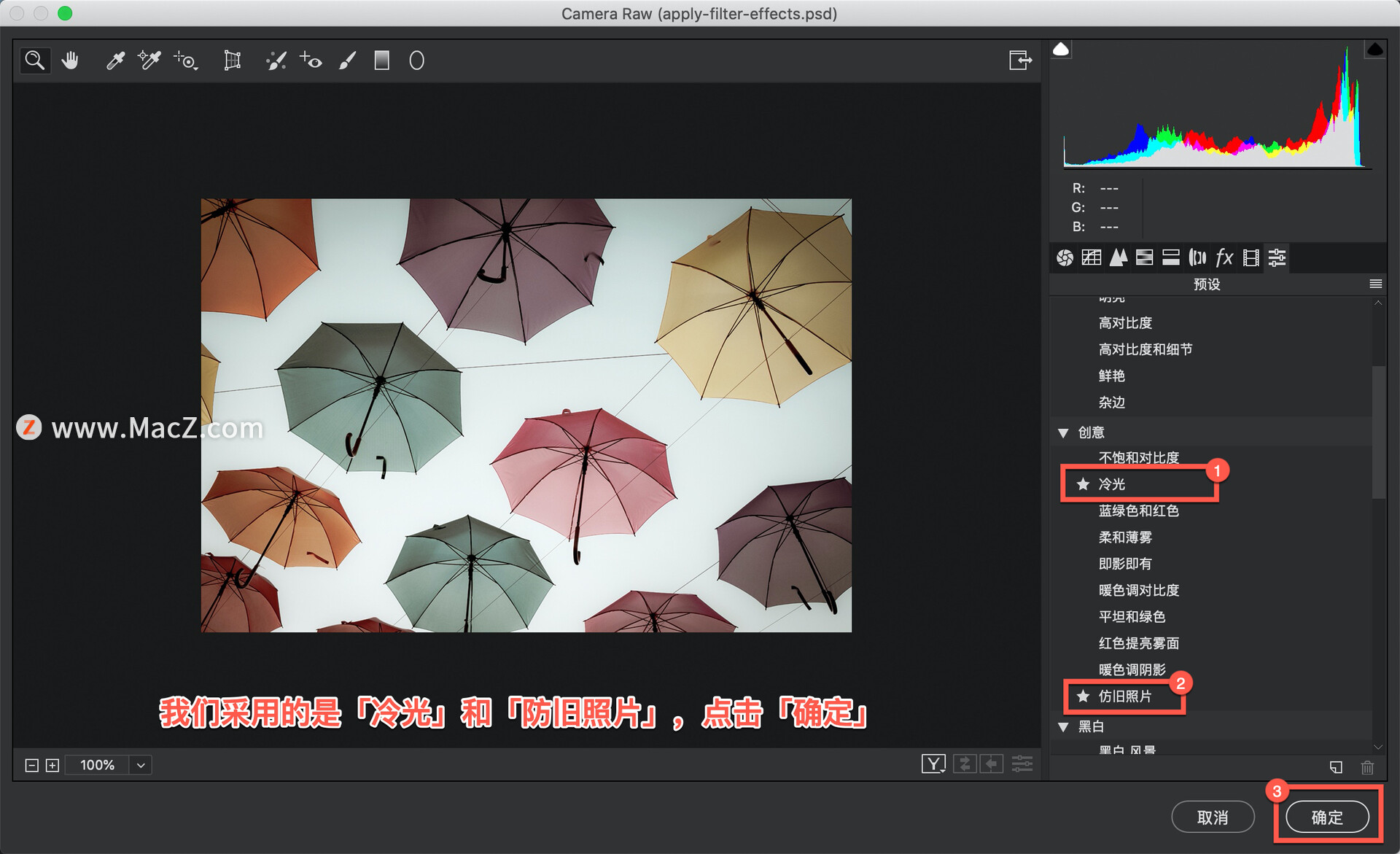Screen dimensions: 1400x854
Task: Select the Zoom tool
Action: tap(34, 61)
